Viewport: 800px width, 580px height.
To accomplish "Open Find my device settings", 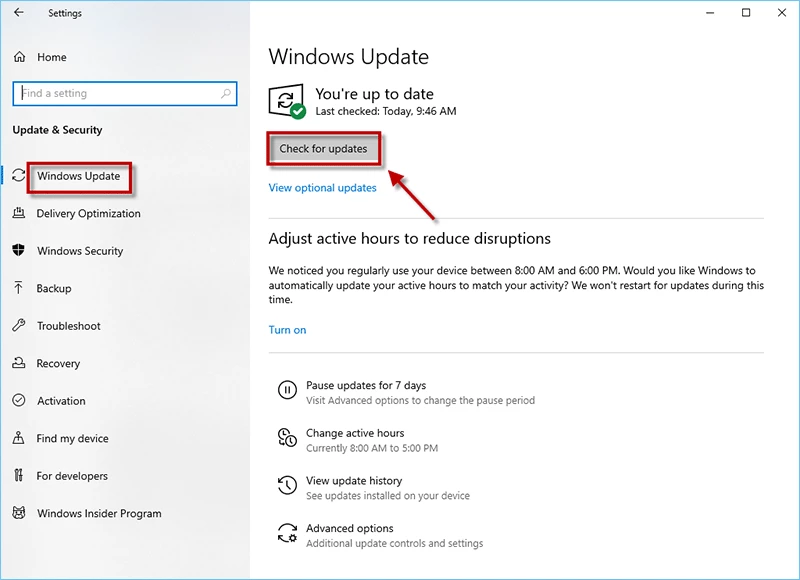I will [x=72, y=439].
